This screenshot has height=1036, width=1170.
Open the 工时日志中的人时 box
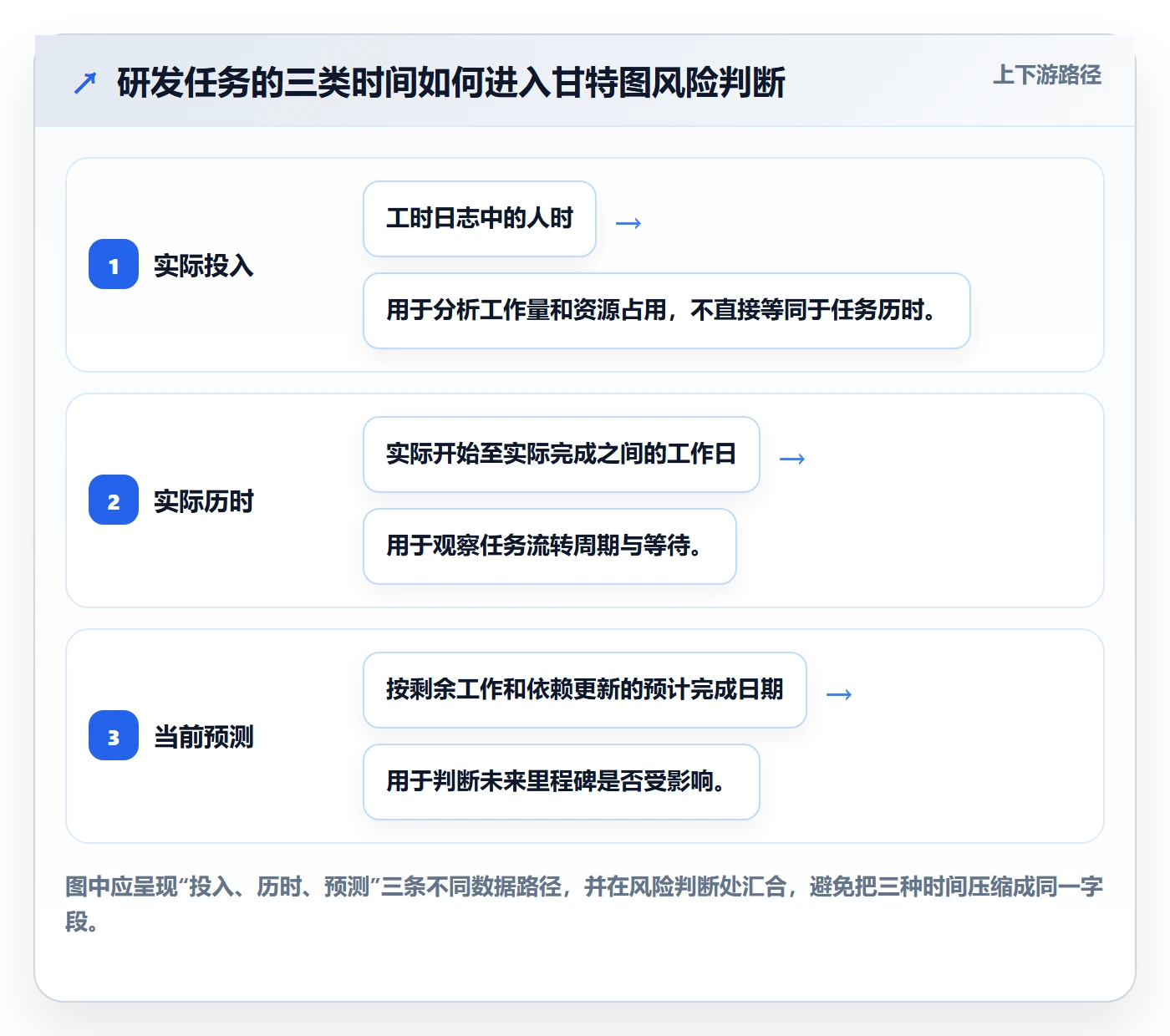coord(480,219)
